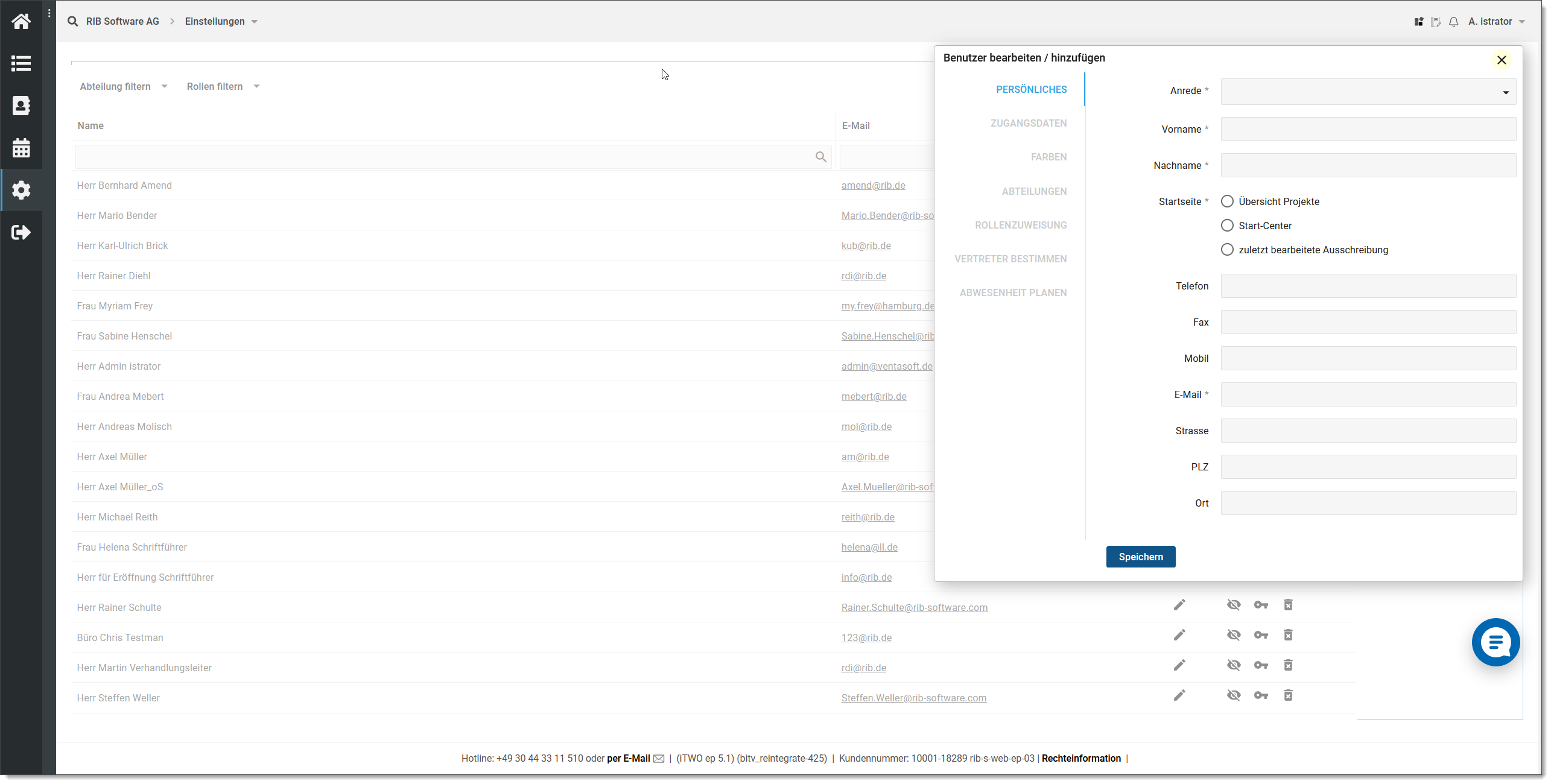This screenshot has height=784, width=1551.
Task: Edit Rainer Schulte with pencil icon
Action: tap(1179, 605)
